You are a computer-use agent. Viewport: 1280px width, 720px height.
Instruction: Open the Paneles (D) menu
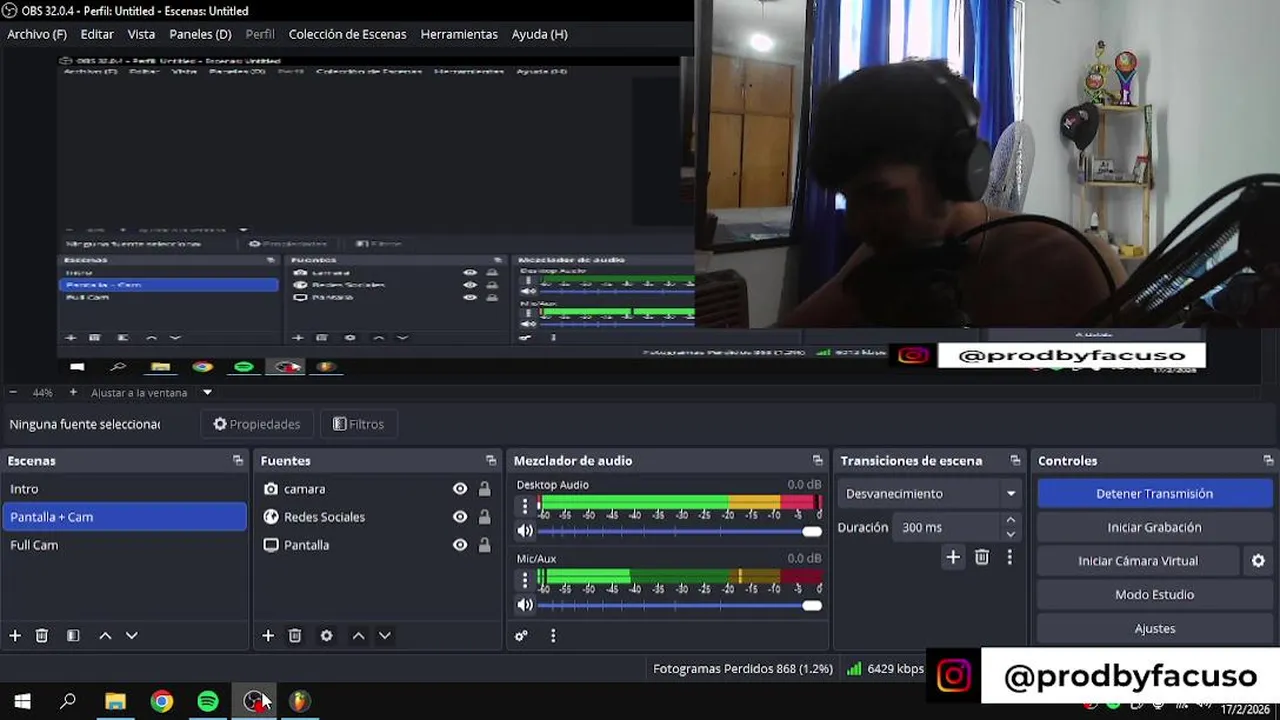(x=200, y=34)
